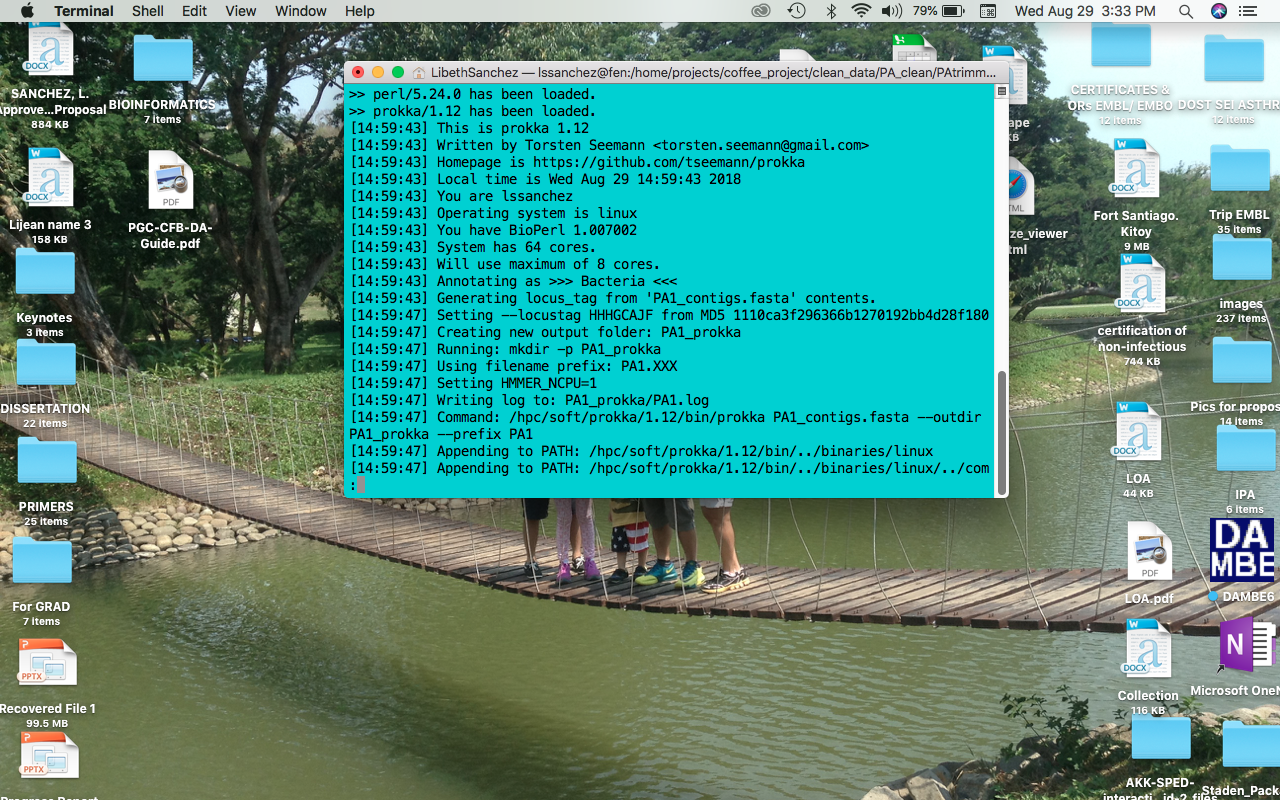Select the PRIMERS folder
The image size is (1280, 800).
click(47, 460)
